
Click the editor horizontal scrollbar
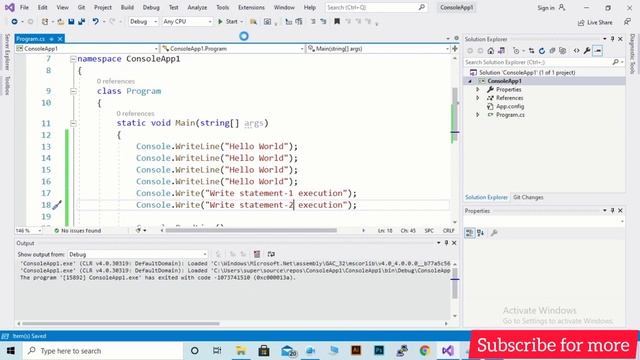pyautogui.click(x=251, y=231)
